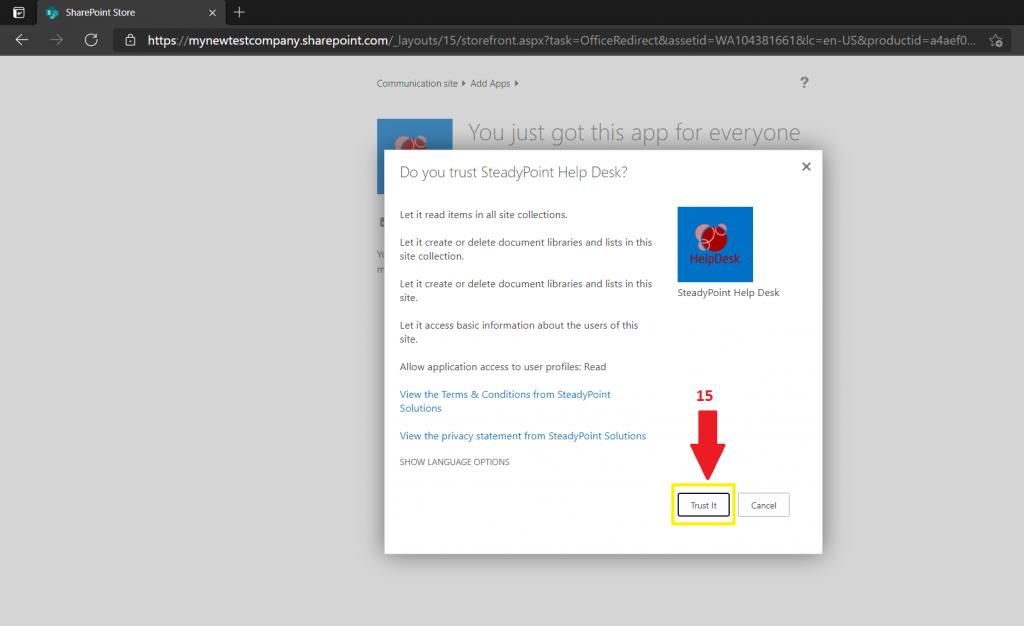Viewport: 1024px width, 626px height.
Task: Open Terms & Conditions from SteadyPoint Solutions
Action: coord(505,401)
